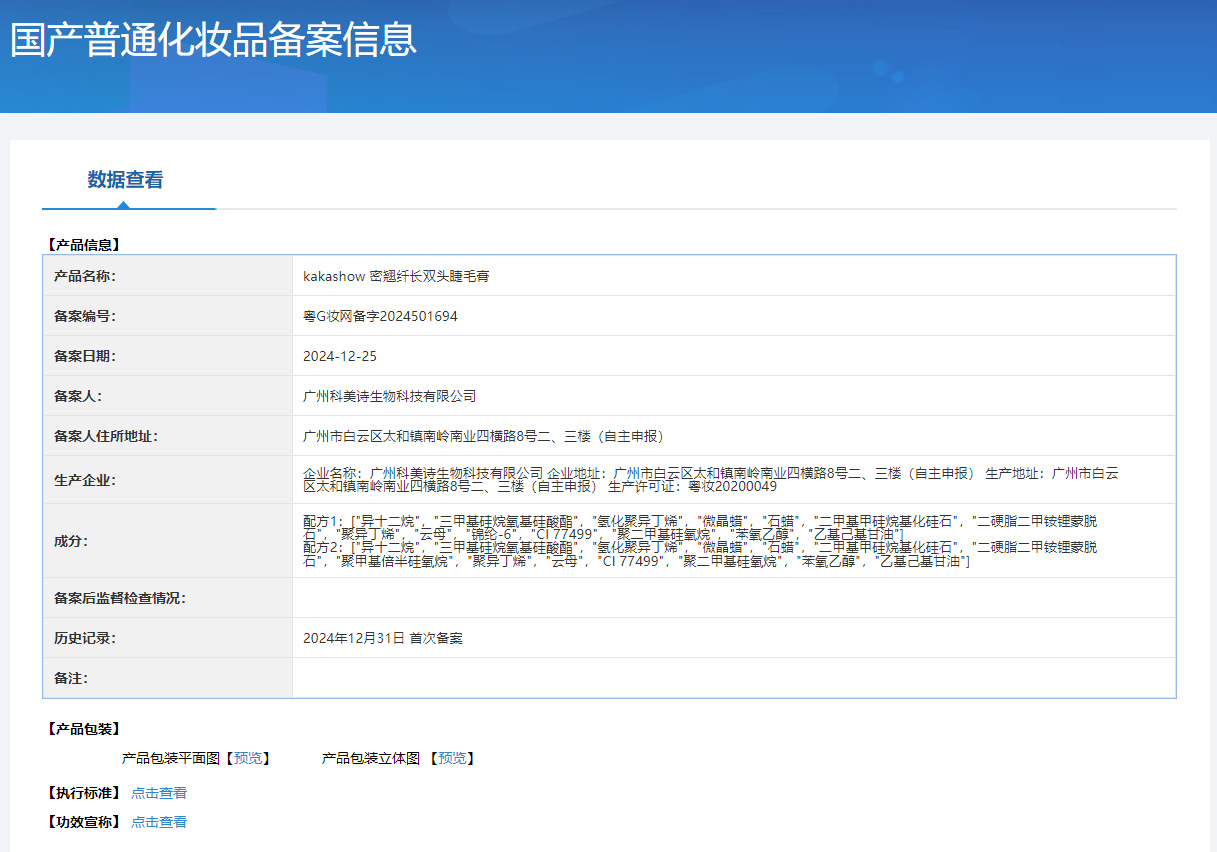Preview the 产品包装立体图 image
The height and width of the screenshot is (852, 1217).
[x=451, y=758]
